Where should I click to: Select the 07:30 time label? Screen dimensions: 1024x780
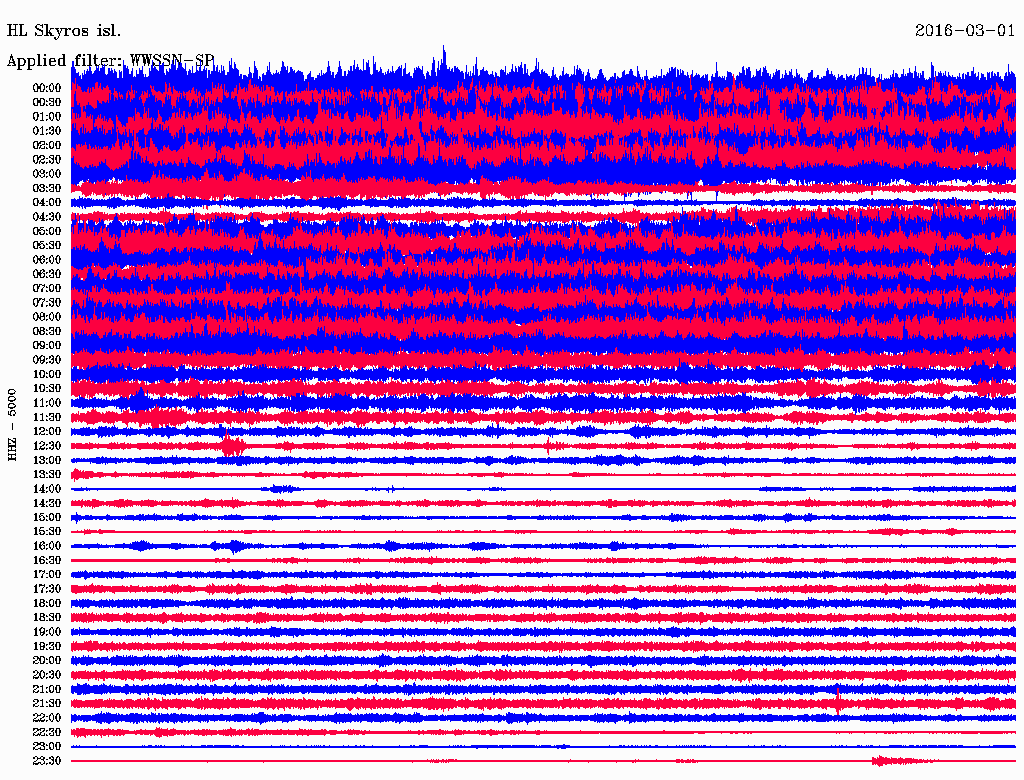(x=47, y=303)
